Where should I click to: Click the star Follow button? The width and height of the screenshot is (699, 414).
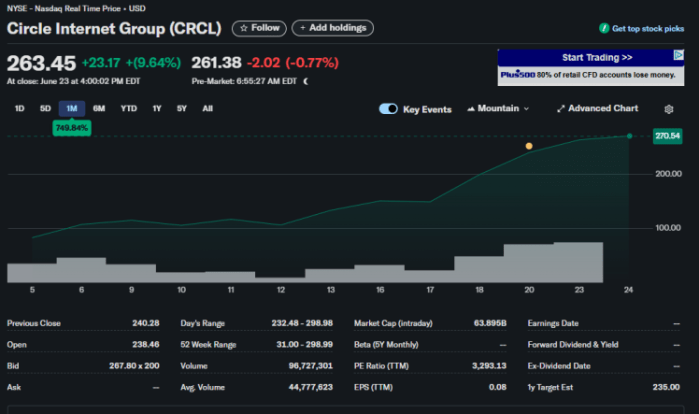tap(259, 28)
